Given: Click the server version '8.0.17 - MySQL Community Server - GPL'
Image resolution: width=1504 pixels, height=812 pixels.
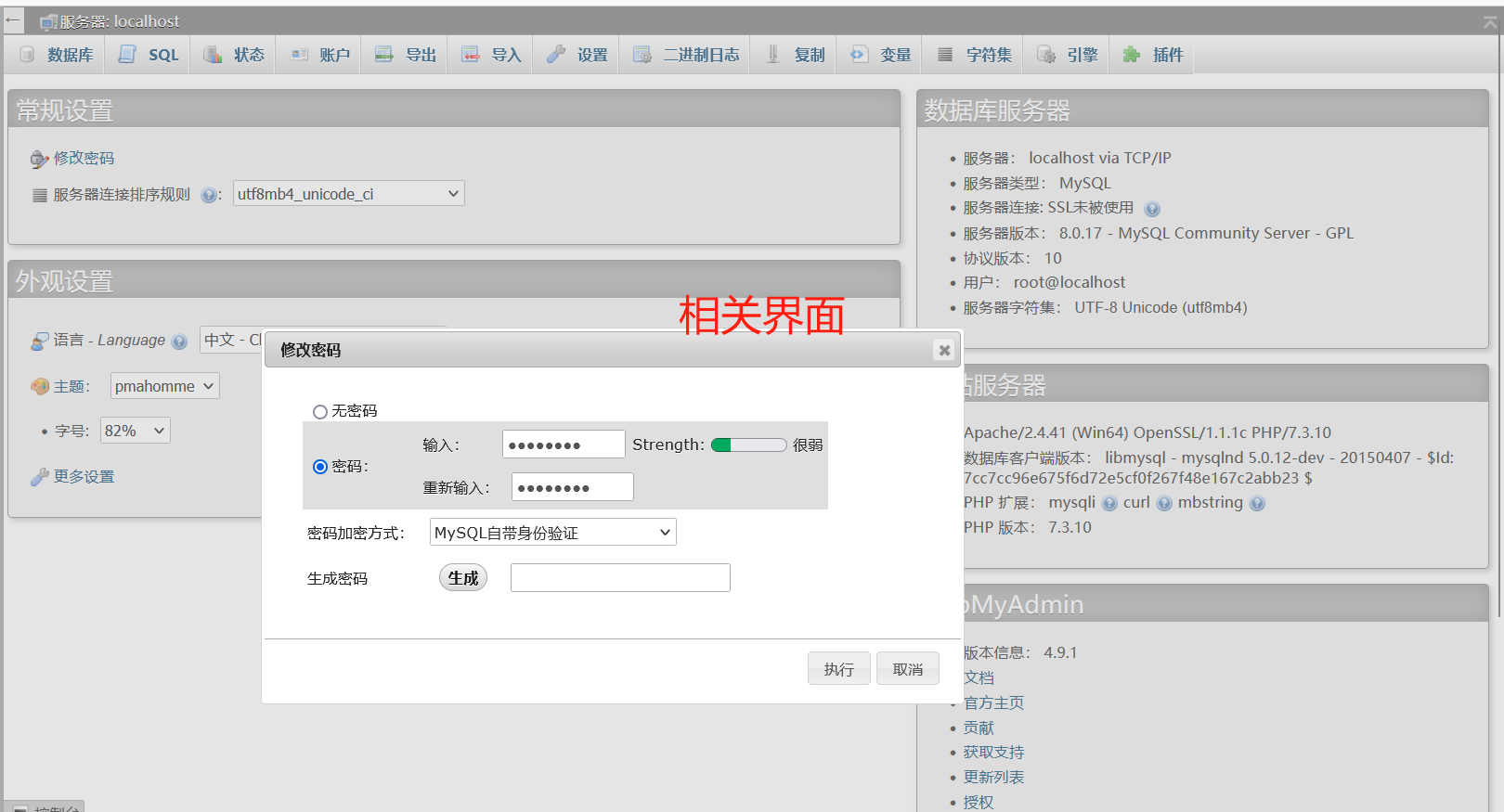Looking at the screenshot, I should (1206, 234).
